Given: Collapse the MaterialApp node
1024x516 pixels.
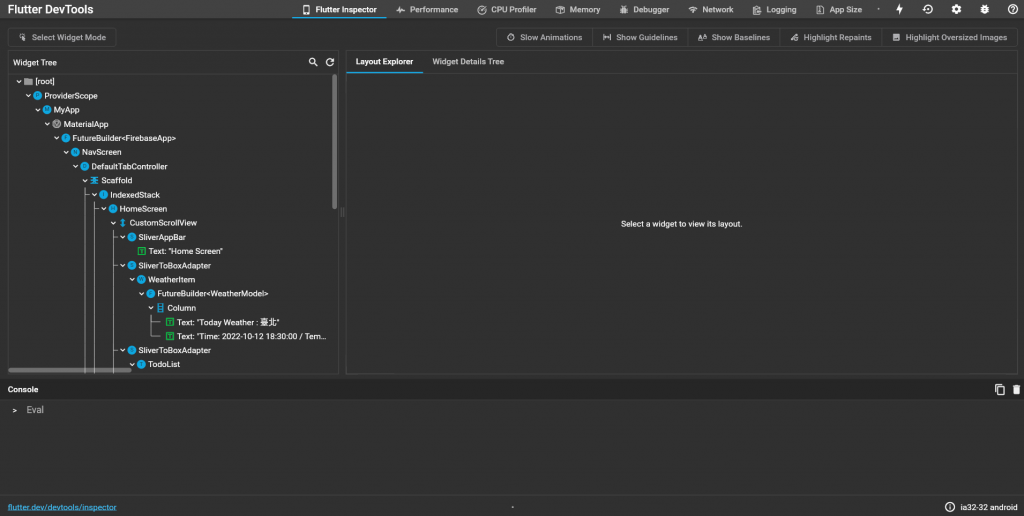Looking at the screenshot, I should [x=47, y=124].
